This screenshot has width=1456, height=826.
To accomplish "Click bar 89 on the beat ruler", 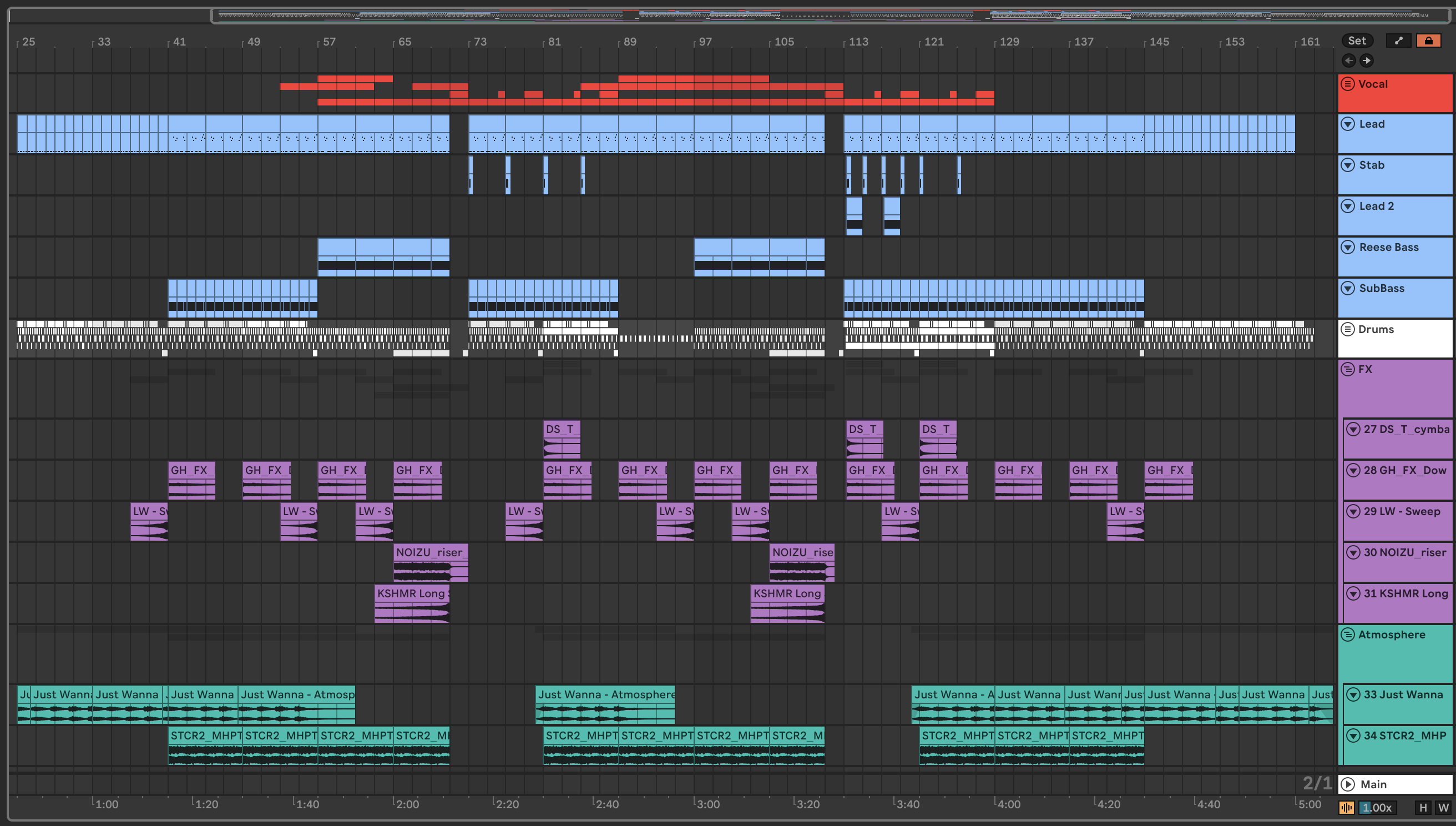I will tap(629, 42).
